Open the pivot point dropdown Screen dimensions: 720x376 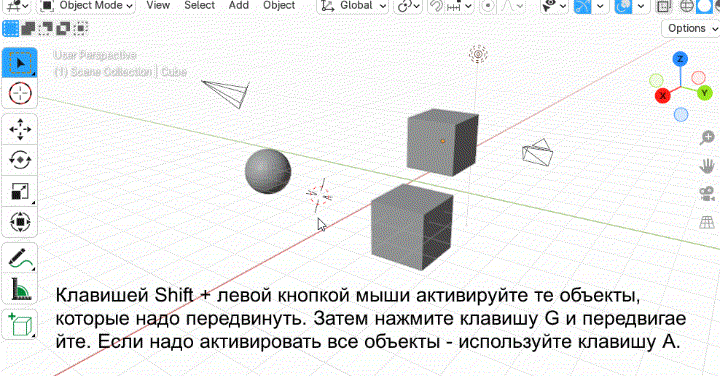[x=408, y=6]
